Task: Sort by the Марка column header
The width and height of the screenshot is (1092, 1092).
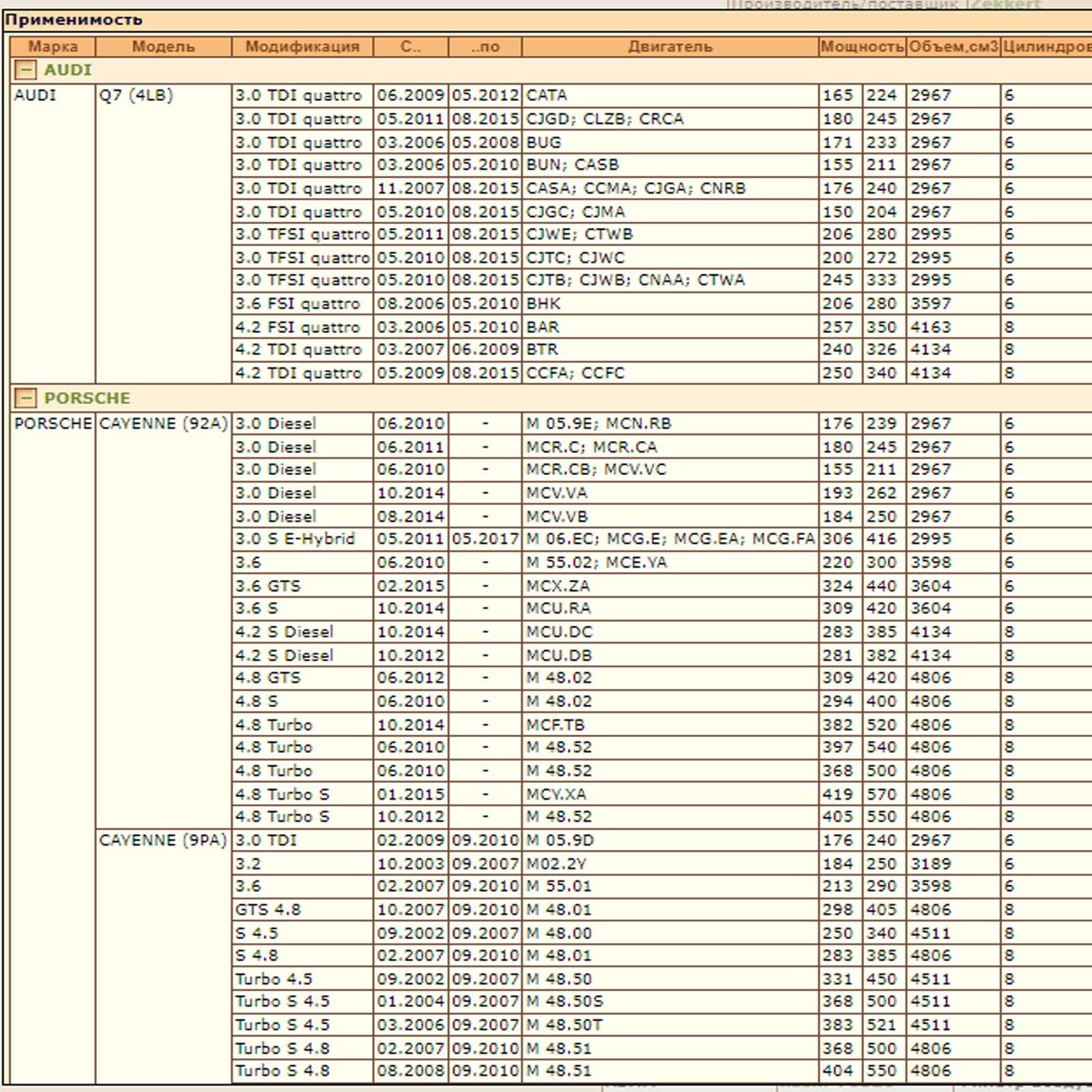Action: (x=53, y=46)
